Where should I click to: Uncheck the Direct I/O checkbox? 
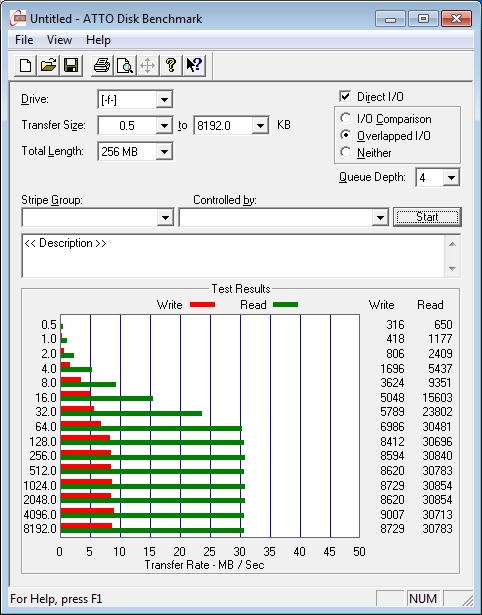(345, 96)
